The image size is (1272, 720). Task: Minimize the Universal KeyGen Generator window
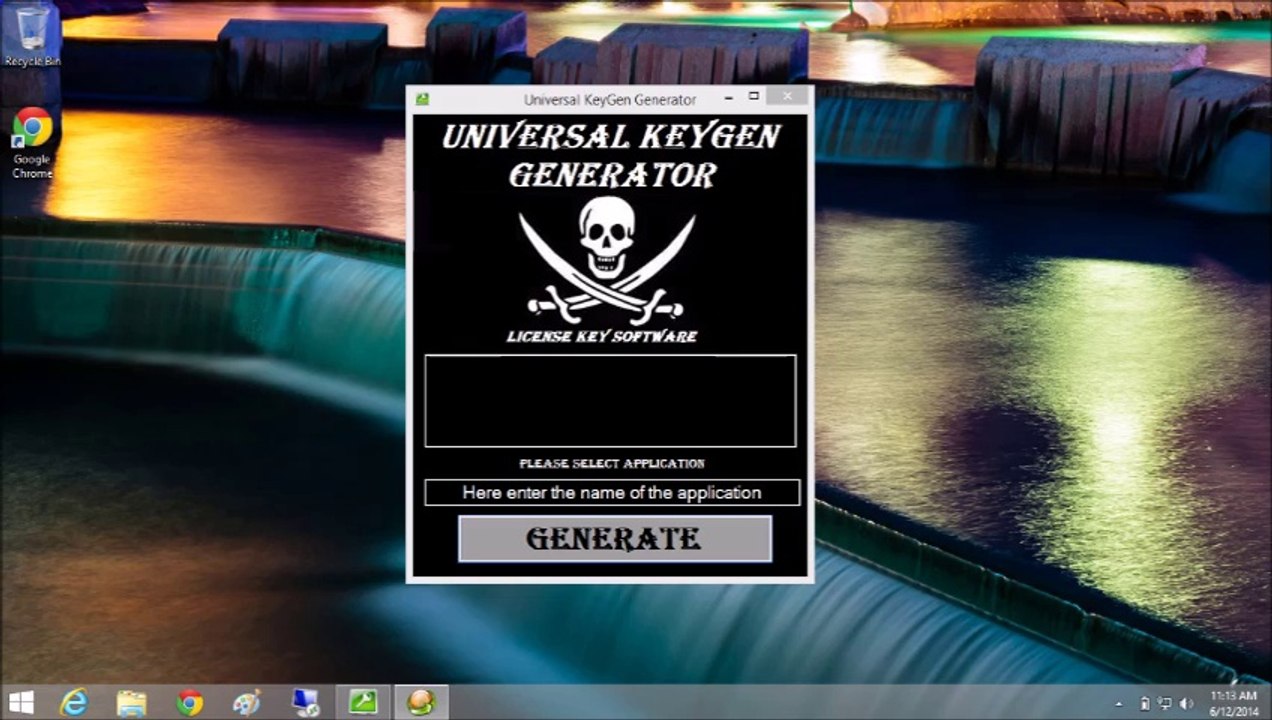(728, 97)
